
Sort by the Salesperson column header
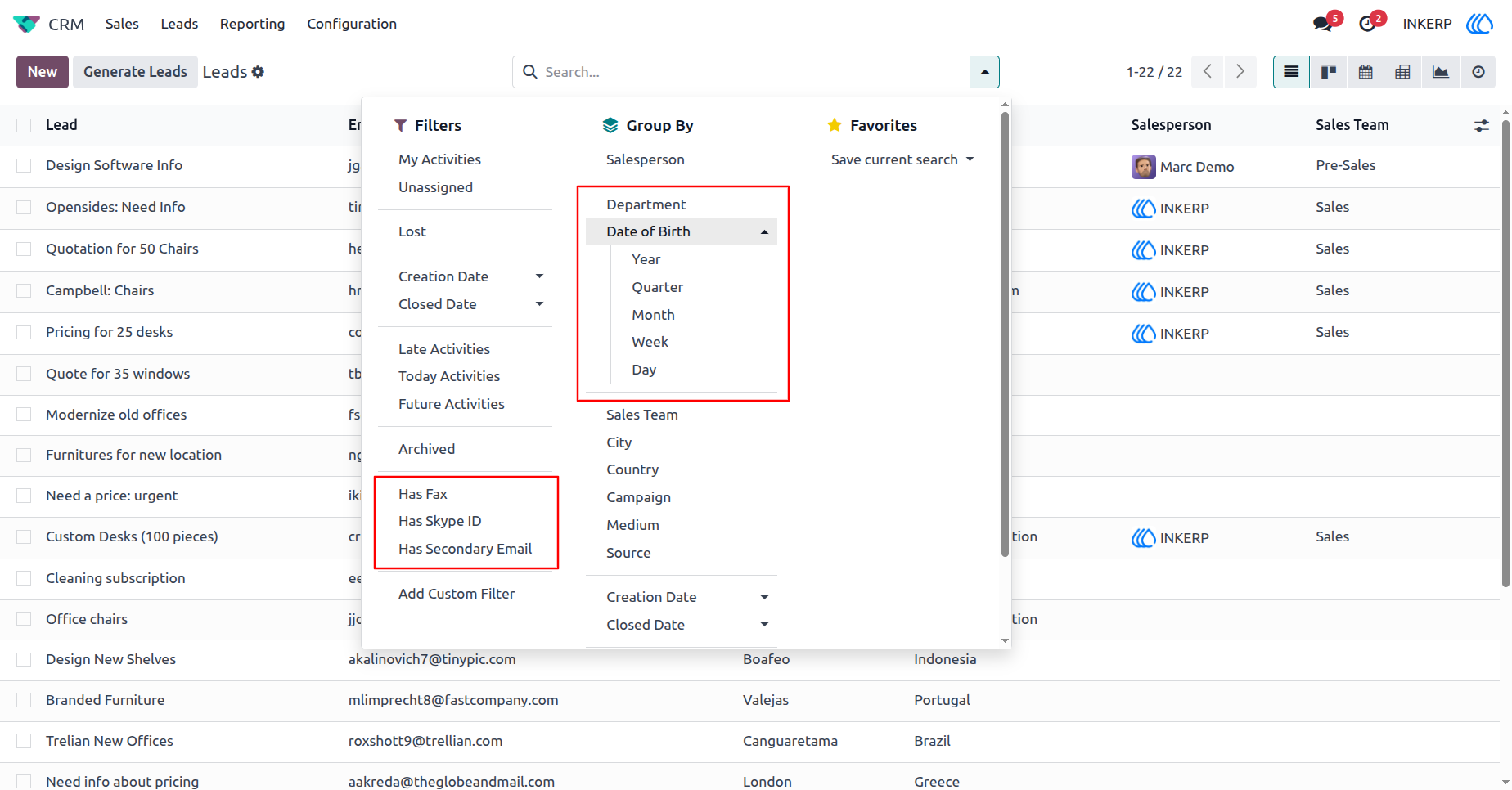1171,125
